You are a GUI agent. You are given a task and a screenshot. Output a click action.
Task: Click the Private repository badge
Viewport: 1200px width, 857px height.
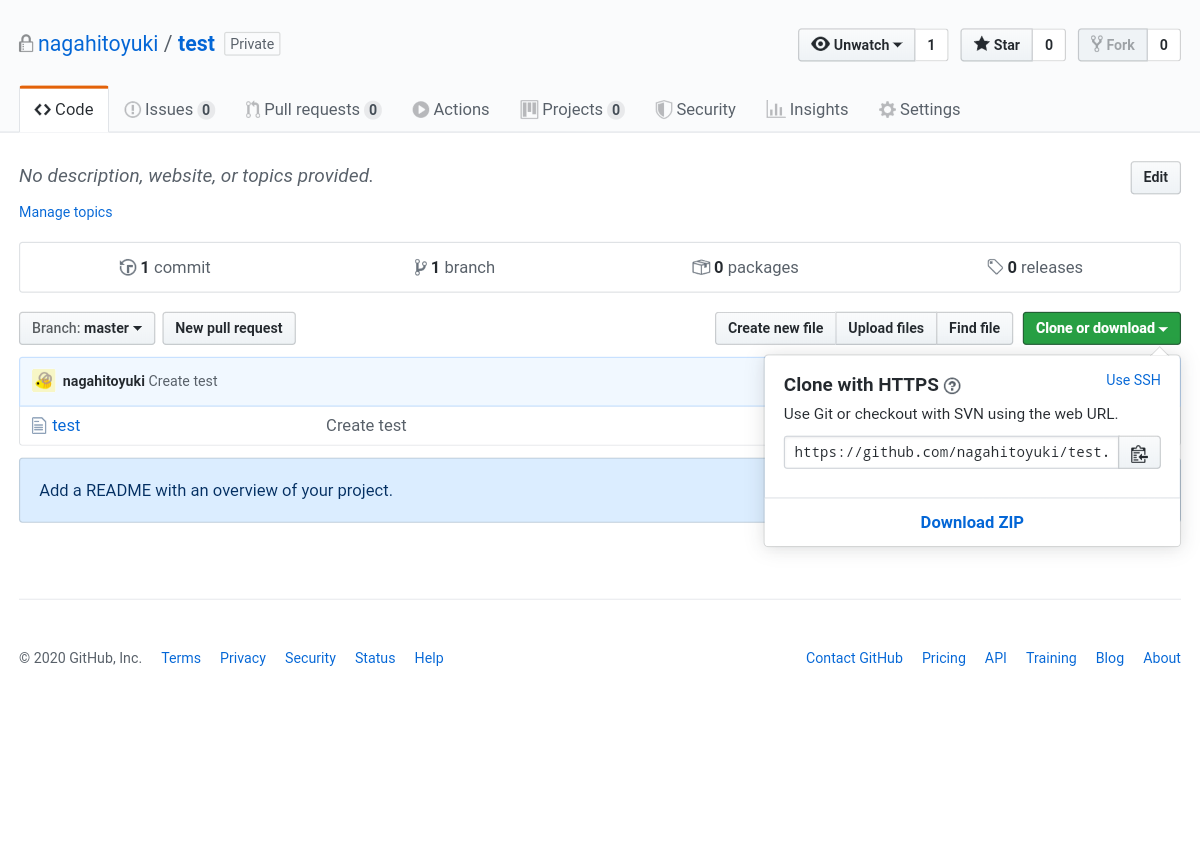tap(252, 44)
